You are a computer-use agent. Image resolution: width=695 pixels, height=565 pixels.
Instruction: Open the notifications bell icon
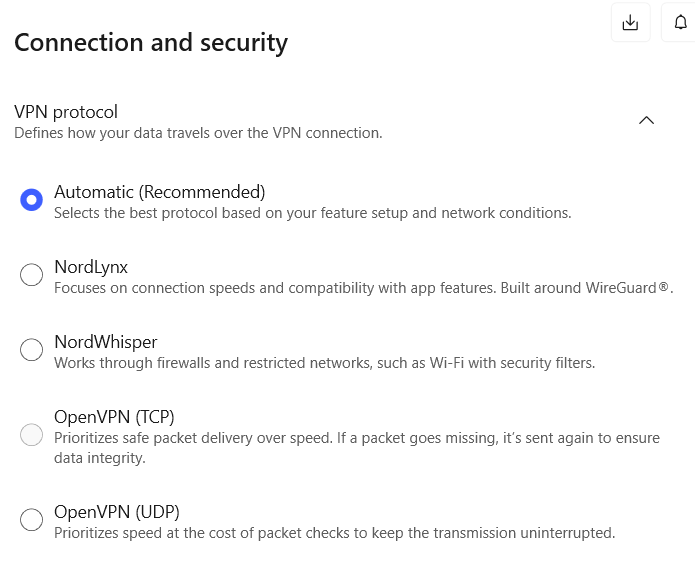pos(680,23)
